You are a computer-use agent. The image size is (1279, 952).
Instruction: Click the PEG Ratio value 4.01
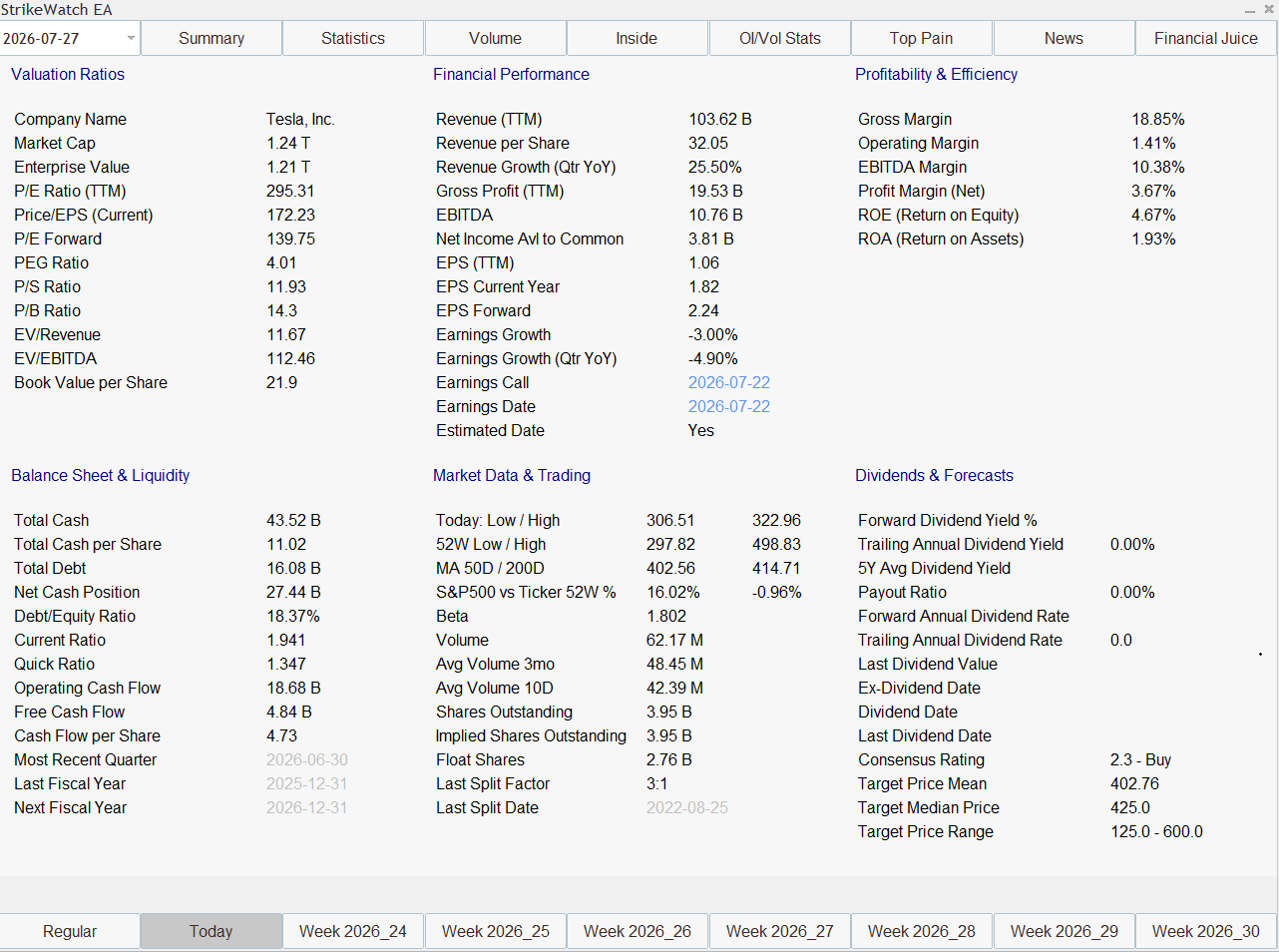tap(281, 263)
